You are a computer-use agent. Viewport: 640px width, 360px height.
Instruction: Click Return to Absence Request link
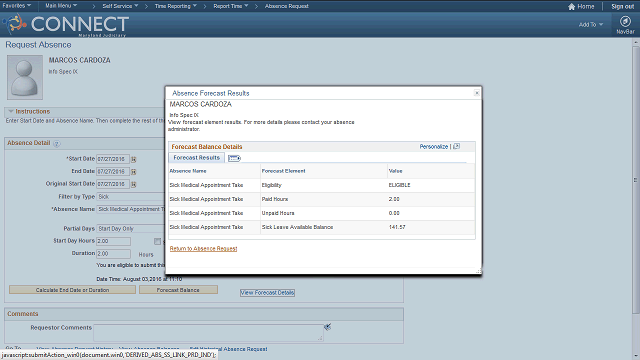pos(203,249)
